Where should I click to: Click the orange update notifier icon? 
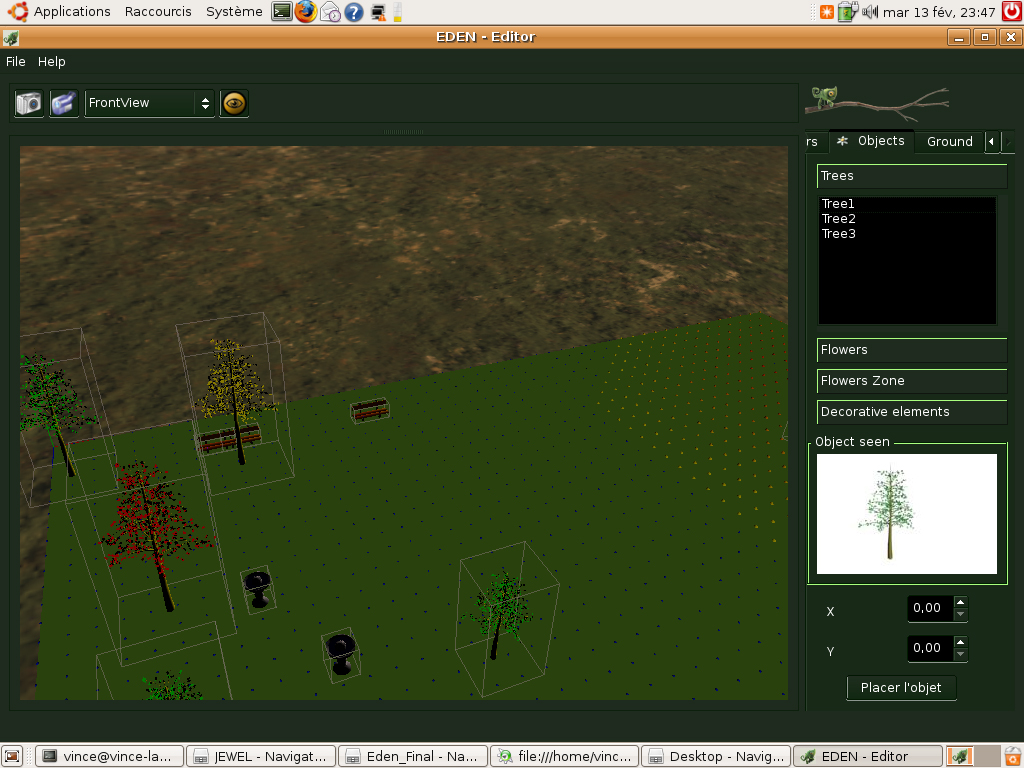pyautogui.click(x=827, y=12)
